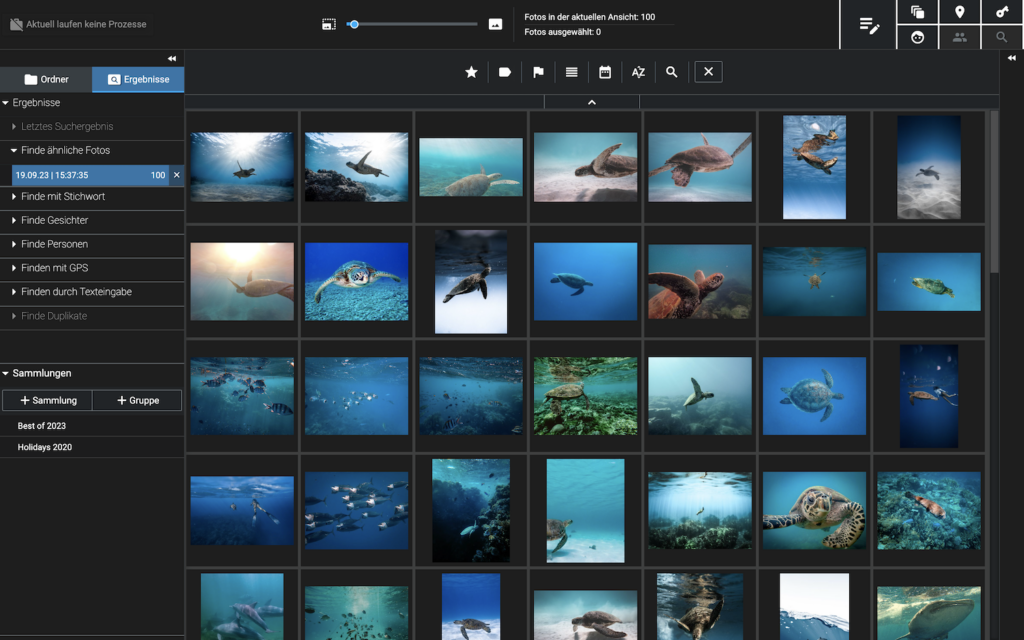Click the key icon in top right
Image resolution: width=1024 pixels, height=640 pixels.
(1002, 12)
